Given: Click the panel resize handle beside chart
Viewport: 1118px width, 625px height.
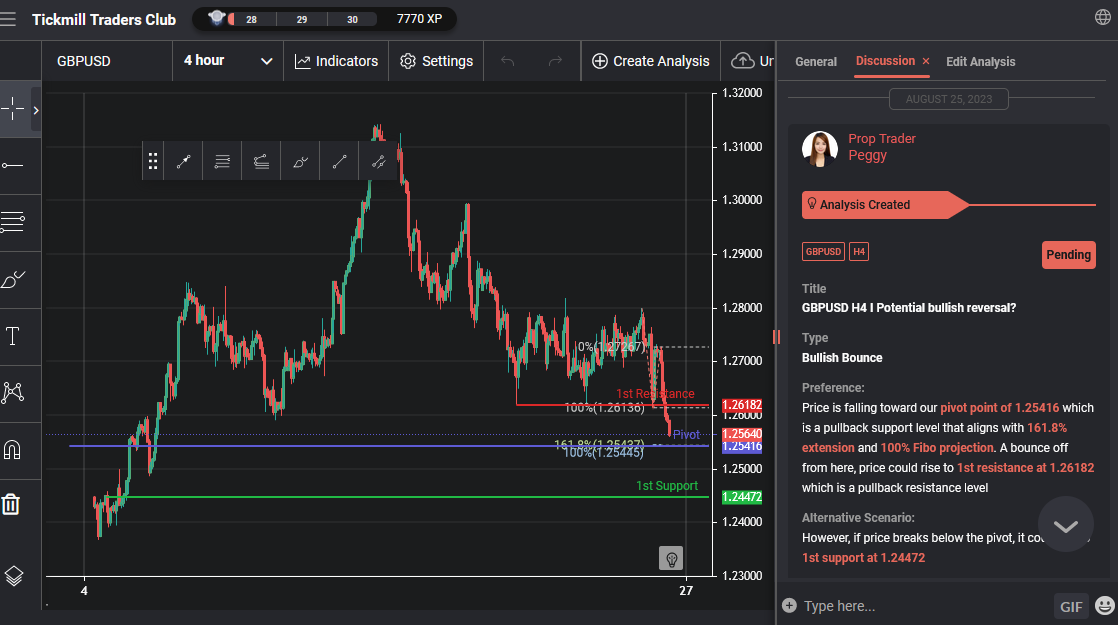Looking at the screenshot, I should click(x=776, y=337).
